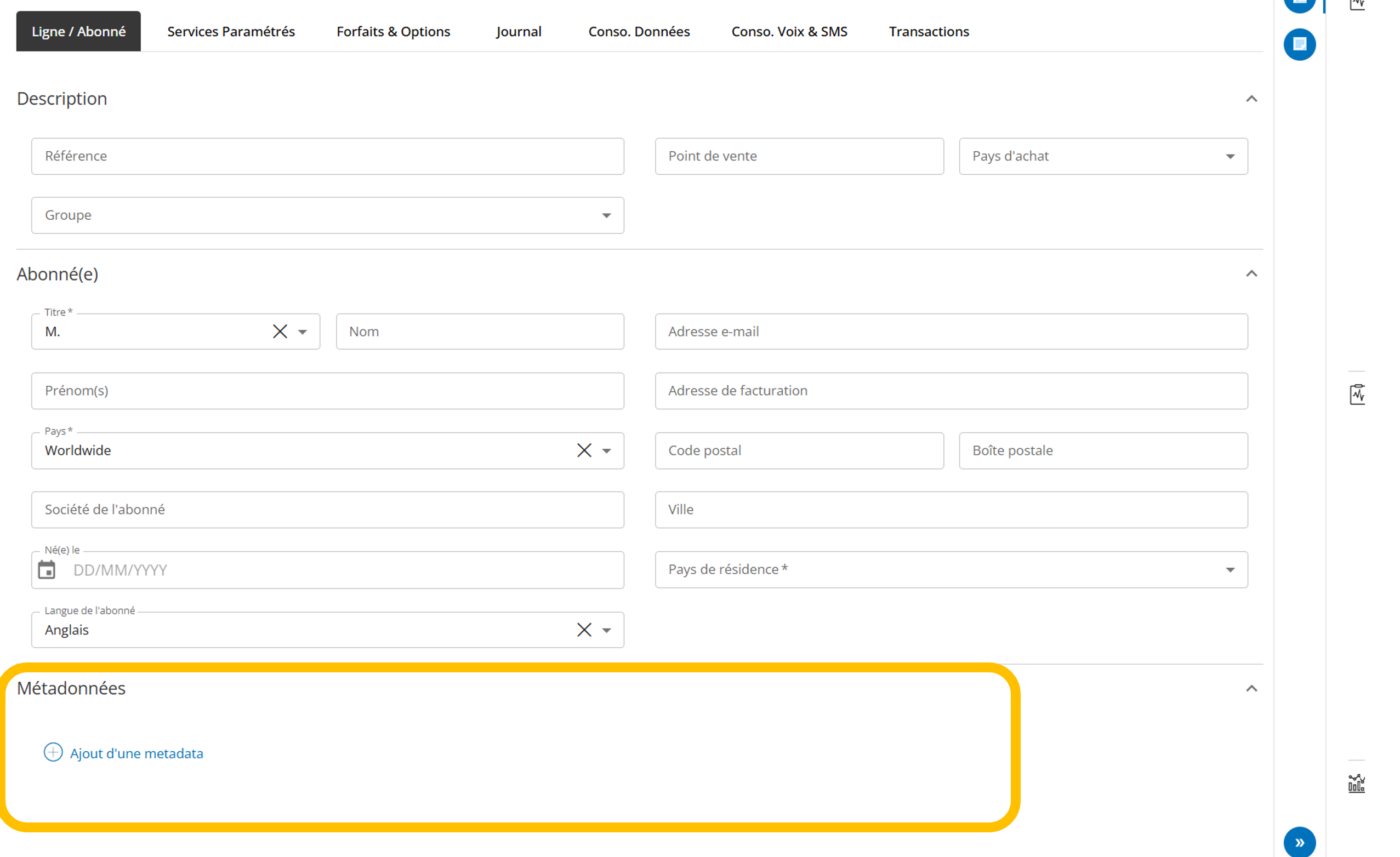
Task: Click the Référence input field
Action: (328, 156)
